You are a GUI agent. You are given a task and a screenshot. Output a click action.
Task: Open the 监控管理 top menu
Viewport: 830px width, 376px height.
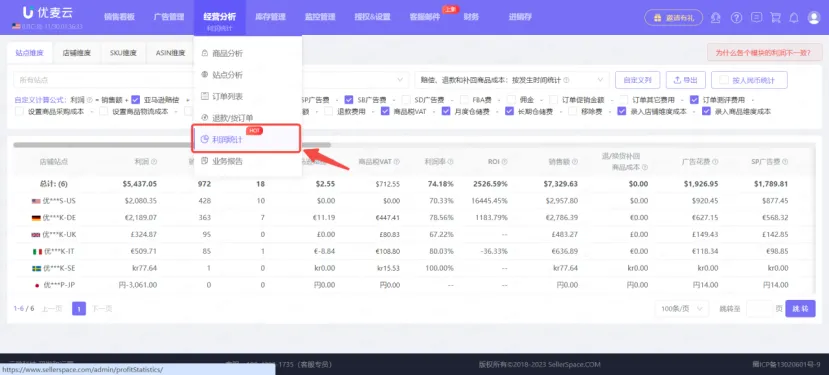tap(320, 17)
